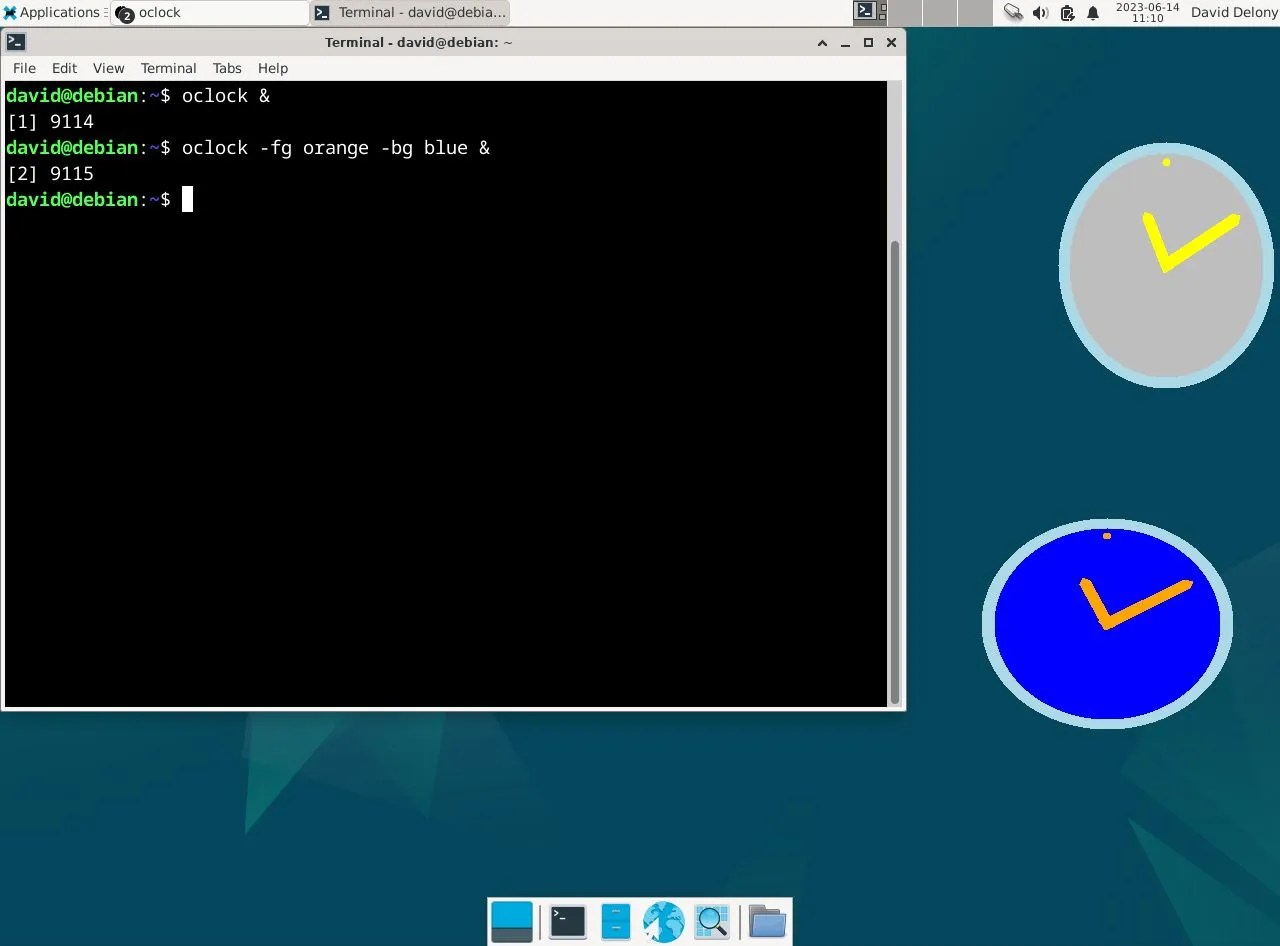The height and width of the screenshot is (946, 1280).
Task: Select the Terminal window button in the taskbar
Action: [x=410, y=12]
